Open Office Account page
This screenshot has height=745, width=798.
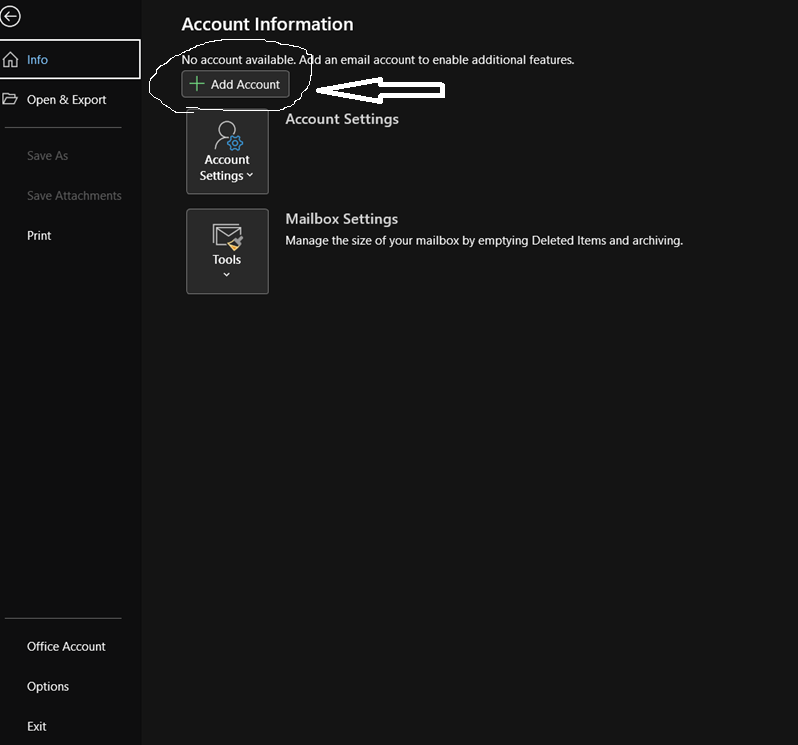click(66, 646)
